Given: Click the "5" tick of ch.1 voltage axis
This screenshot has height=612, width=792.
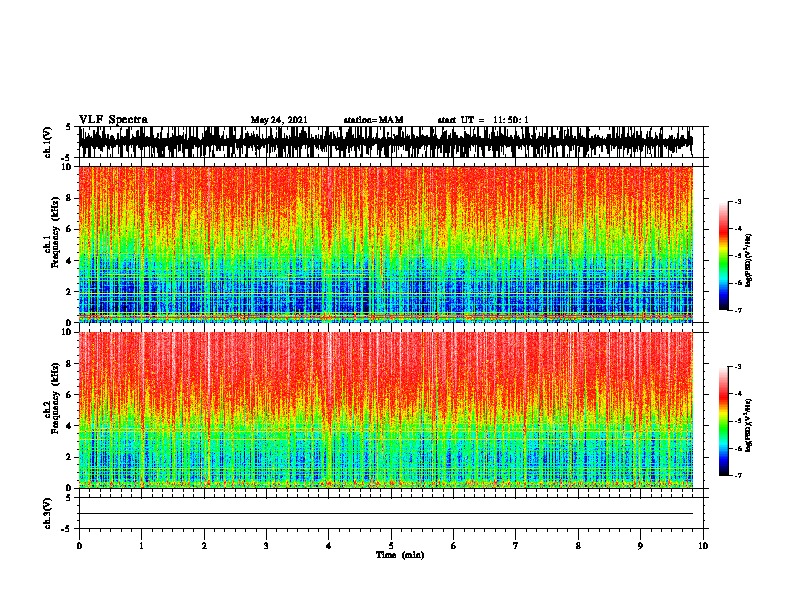Looking at the screenshot, I should pos(69,127).
